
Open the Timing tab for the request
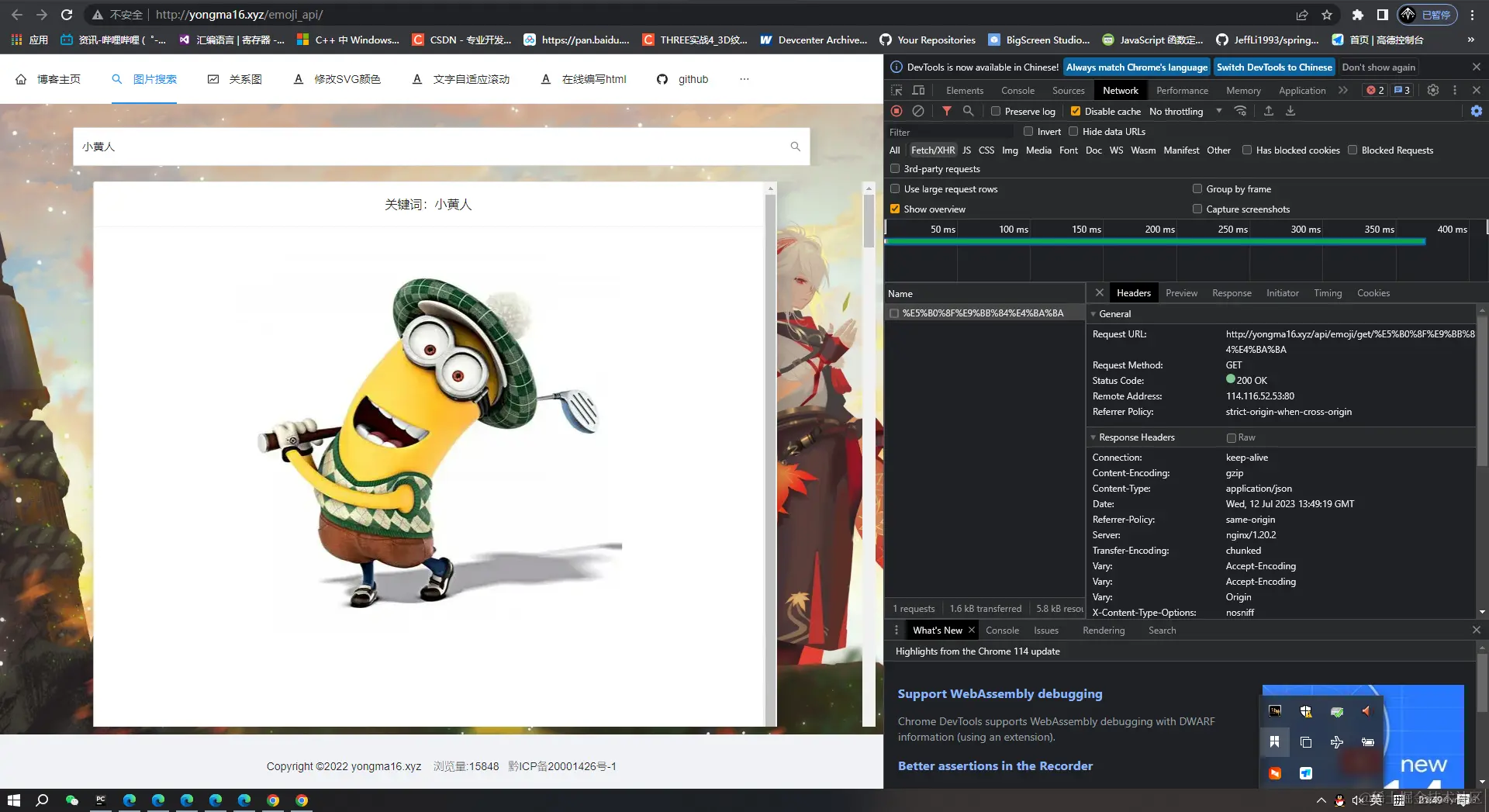tap(1328, 293)
